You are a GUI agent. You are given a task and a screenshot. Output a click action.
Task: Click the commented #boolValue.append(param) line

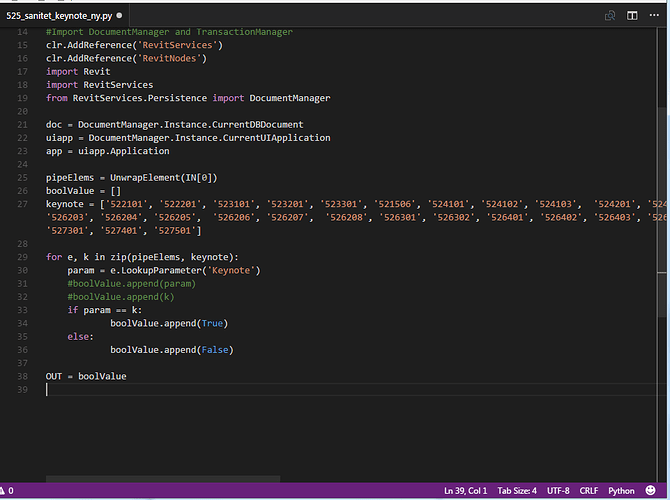coord(131,284)
